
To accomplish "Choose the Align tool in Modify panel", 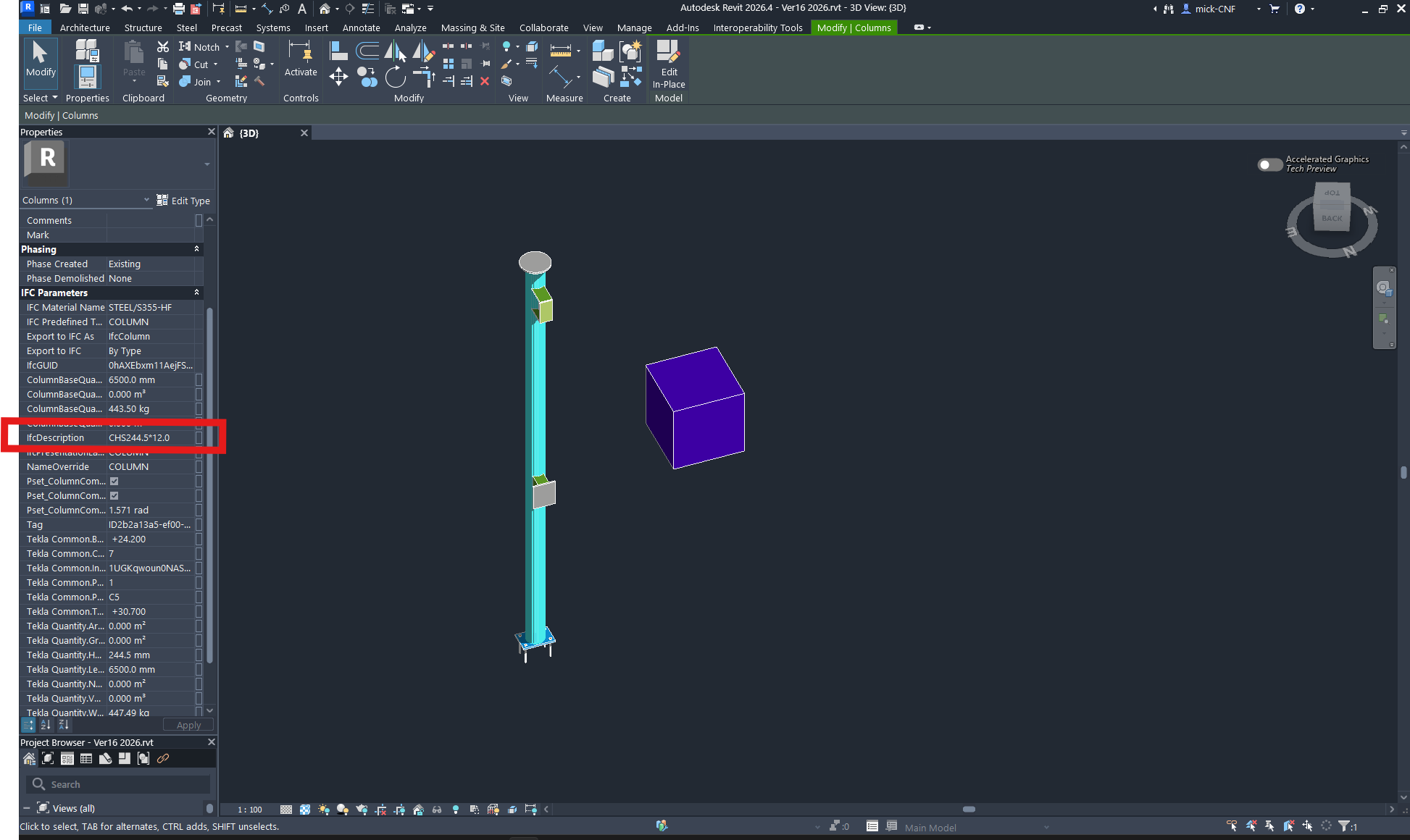I will tap(337, 51).
